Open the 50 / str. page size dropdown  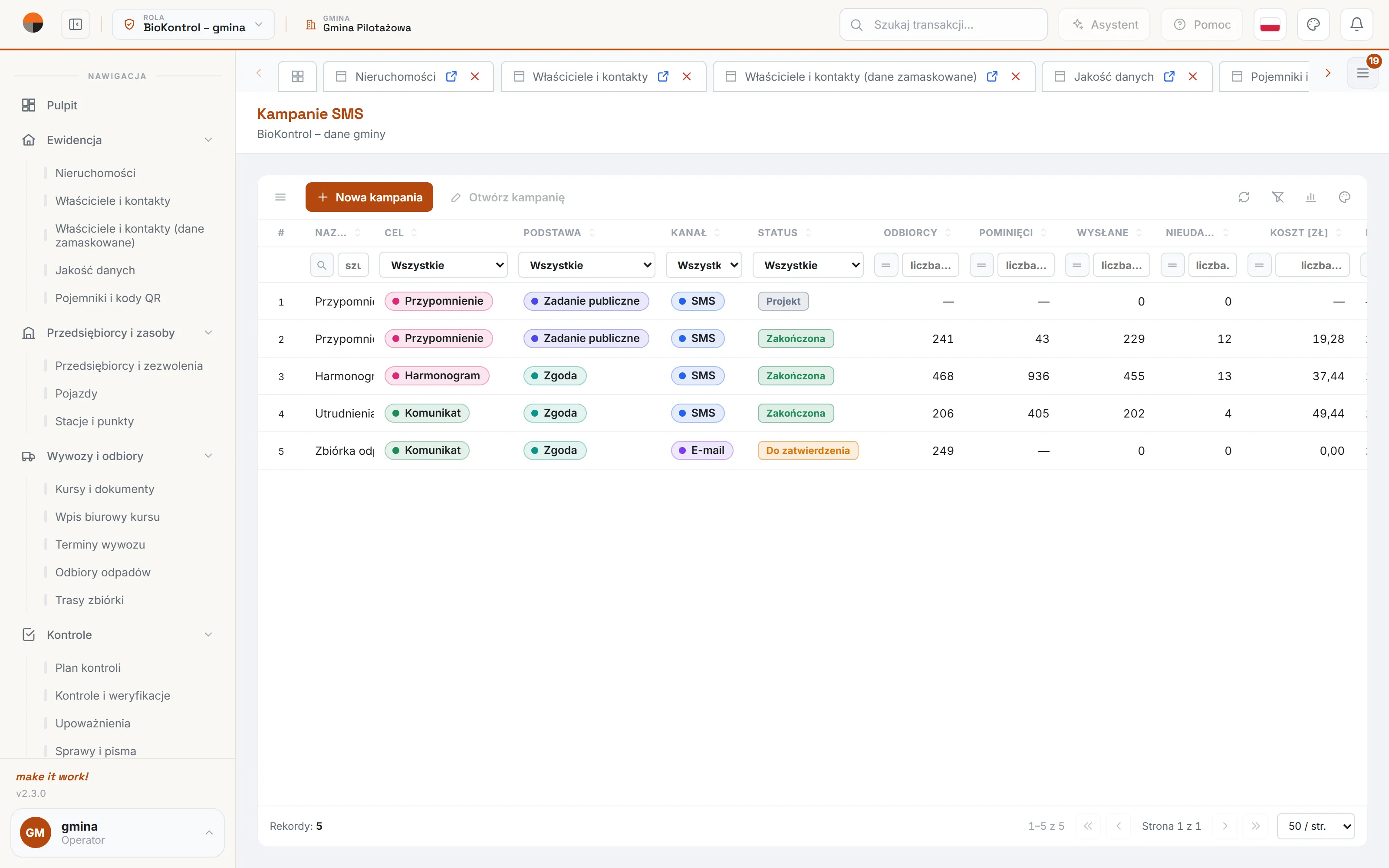1316,826
